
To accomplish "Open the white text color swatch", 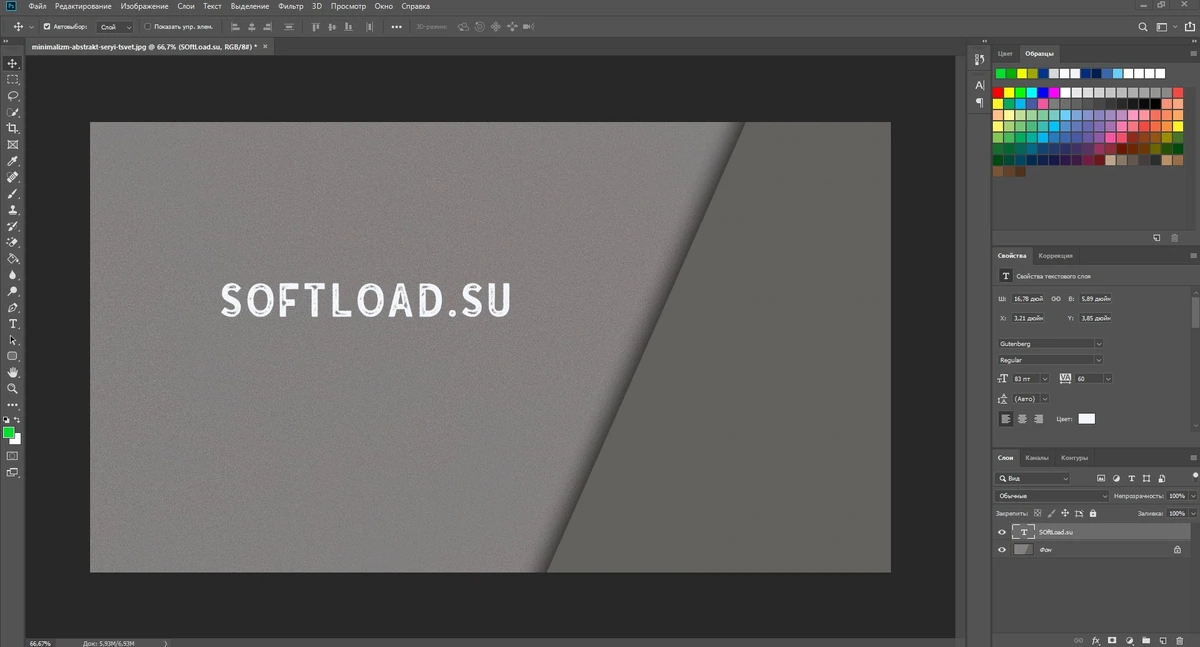I will [1086, 419].
